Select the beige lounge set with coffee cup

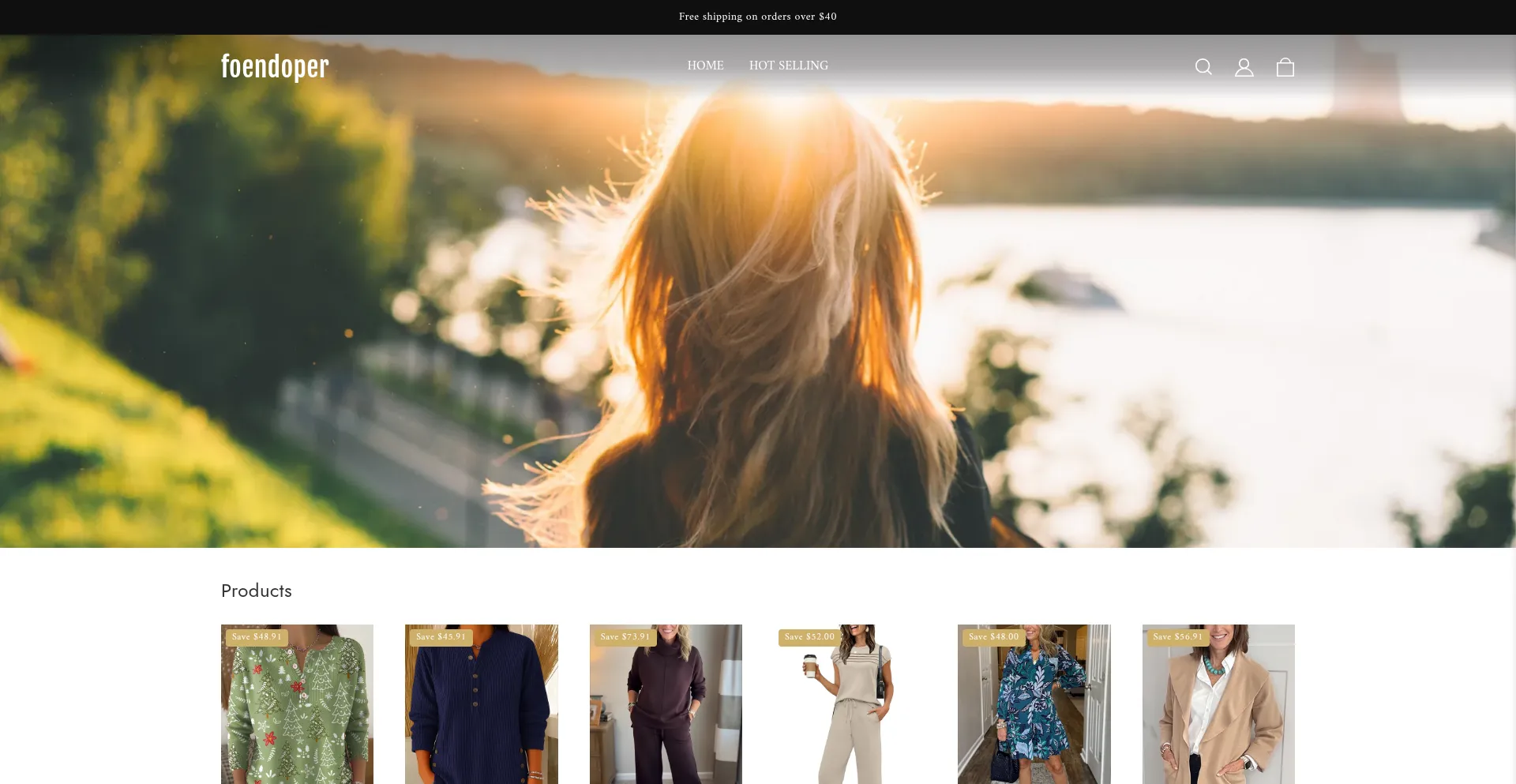(850, 711)
